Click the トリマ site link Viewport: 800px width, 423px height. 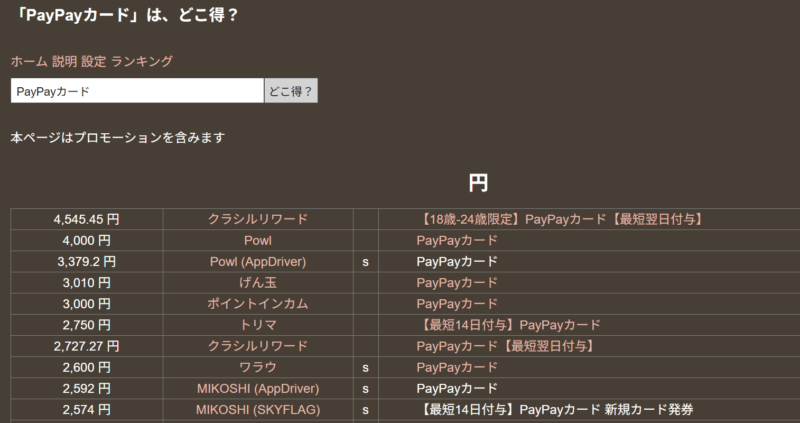[x=257, y=325]
